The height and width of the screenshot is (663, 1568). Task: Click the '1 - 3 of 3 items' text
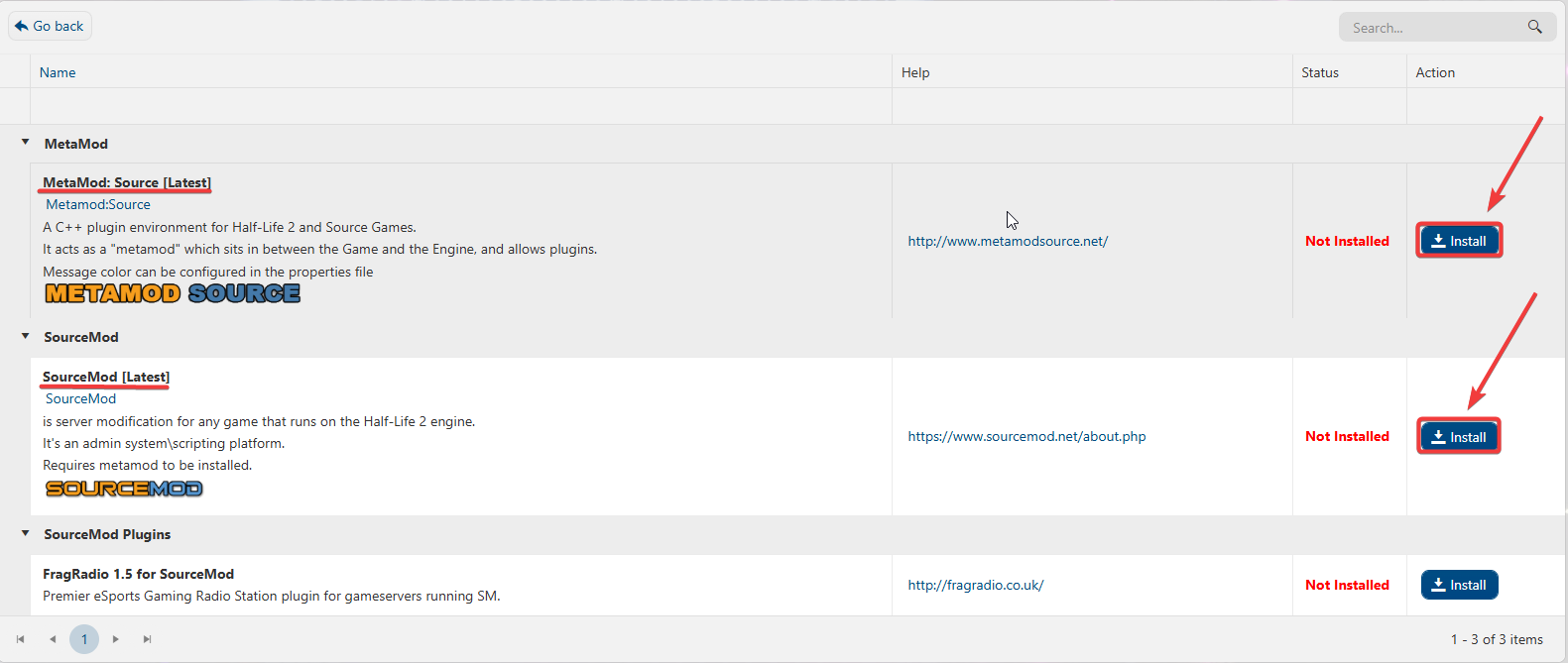click(x=1497, y=639)
